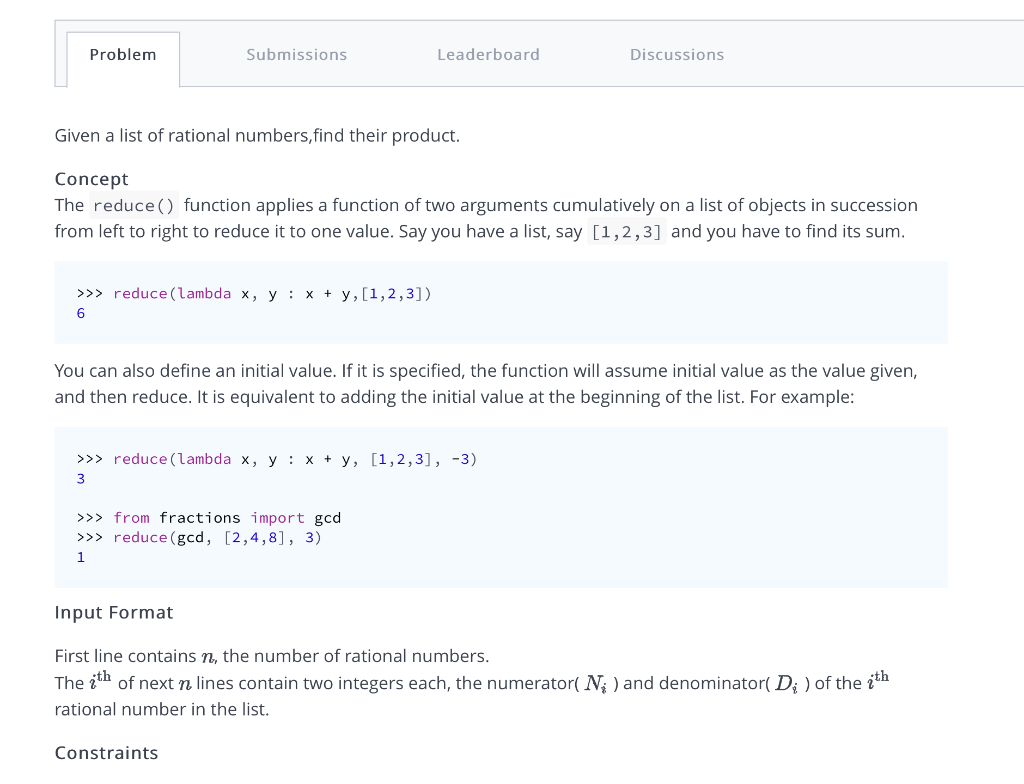
Task: Click the gcd import line in the code
Action: (x=209, y=517)
